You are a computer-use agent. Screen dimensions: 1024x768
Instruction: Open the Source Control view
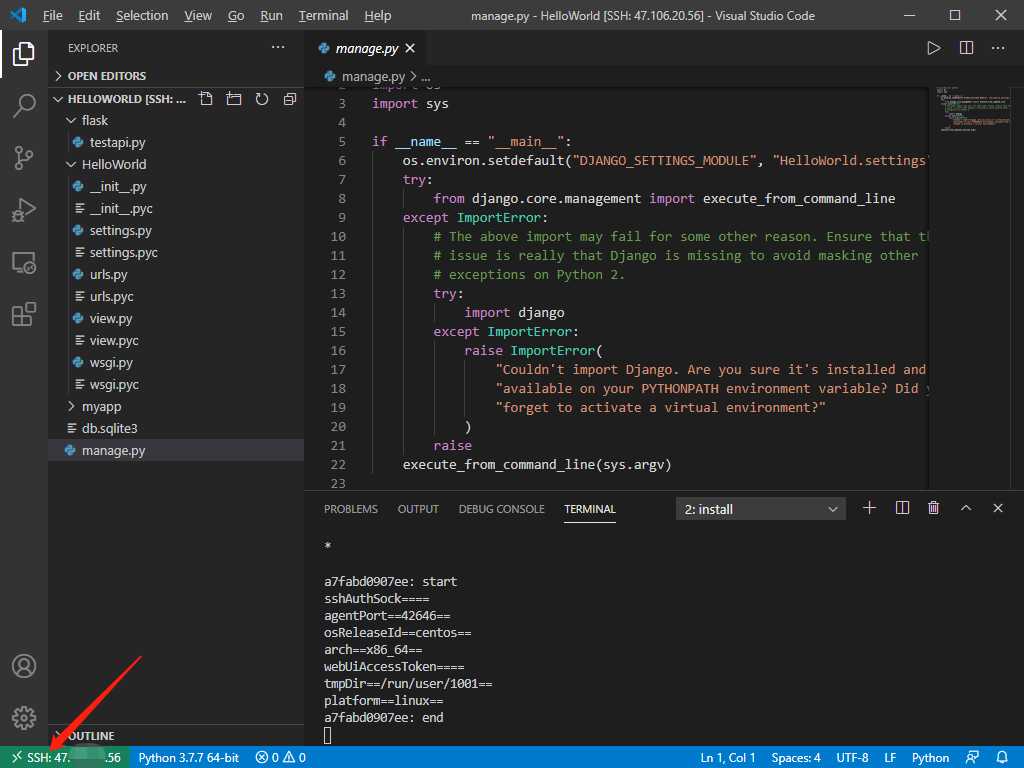click(24, 157)
